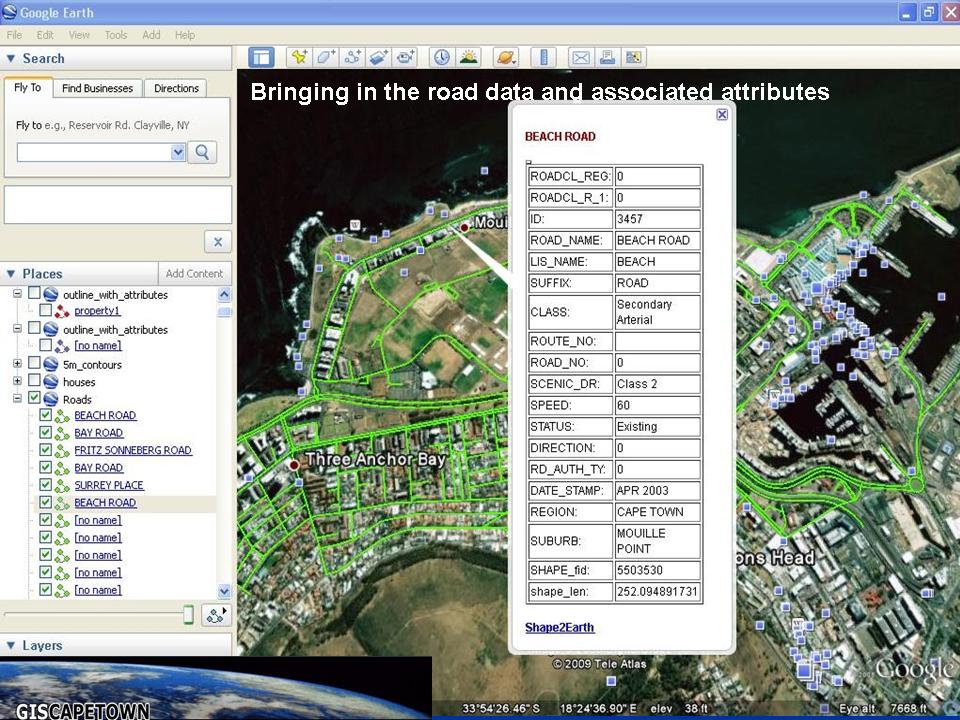Toggle the sidebar panel button
The width and height of the screenshot is (960, 720).
pos(261,58)
